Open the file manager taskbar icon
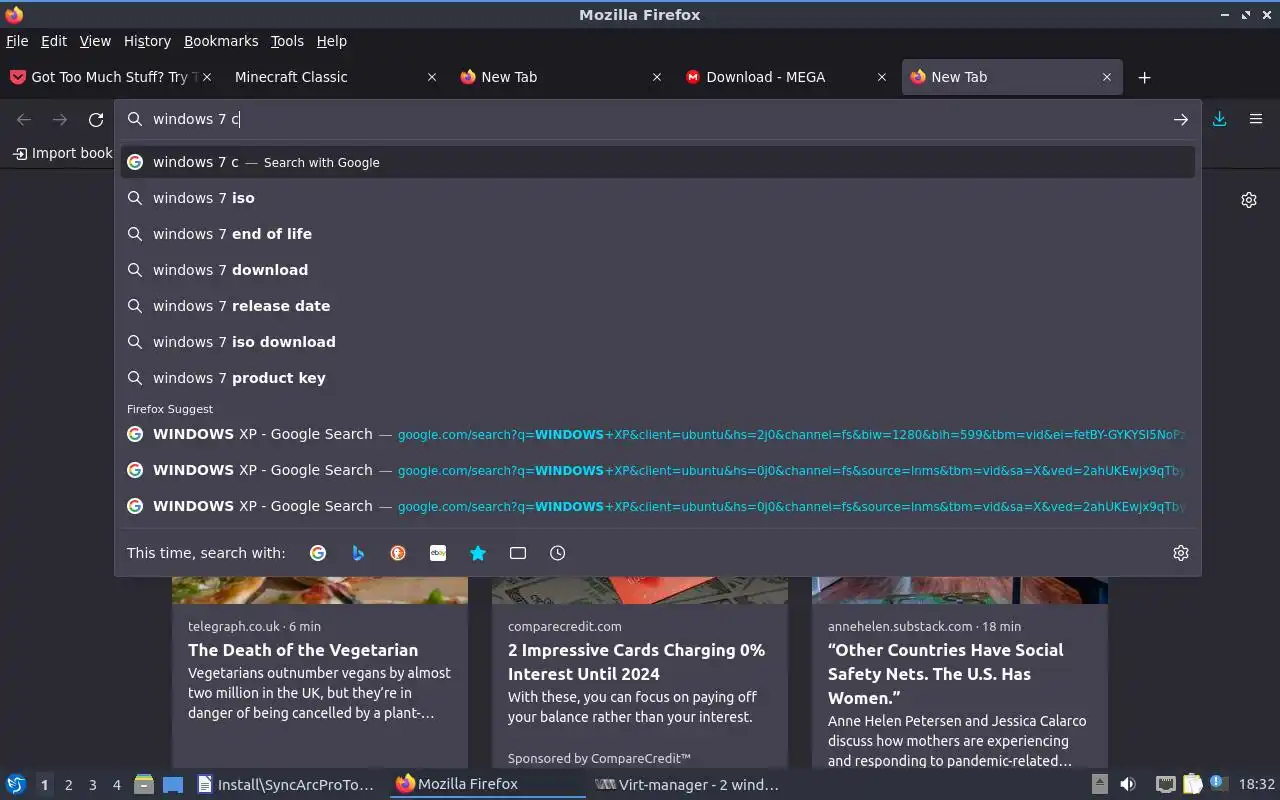 click(x=144, y=784)
